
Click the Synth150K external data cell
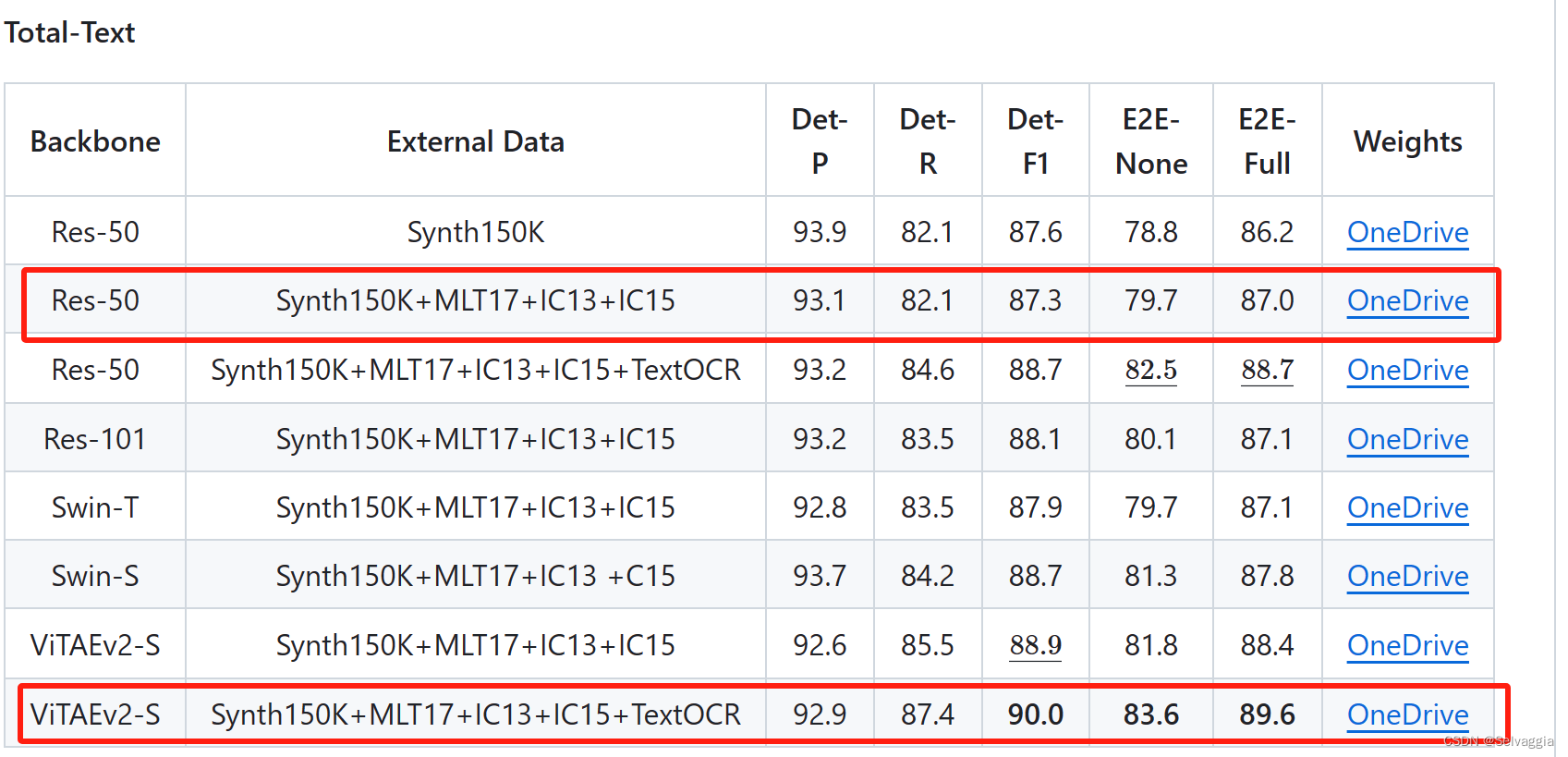click(x=476, y=232)
